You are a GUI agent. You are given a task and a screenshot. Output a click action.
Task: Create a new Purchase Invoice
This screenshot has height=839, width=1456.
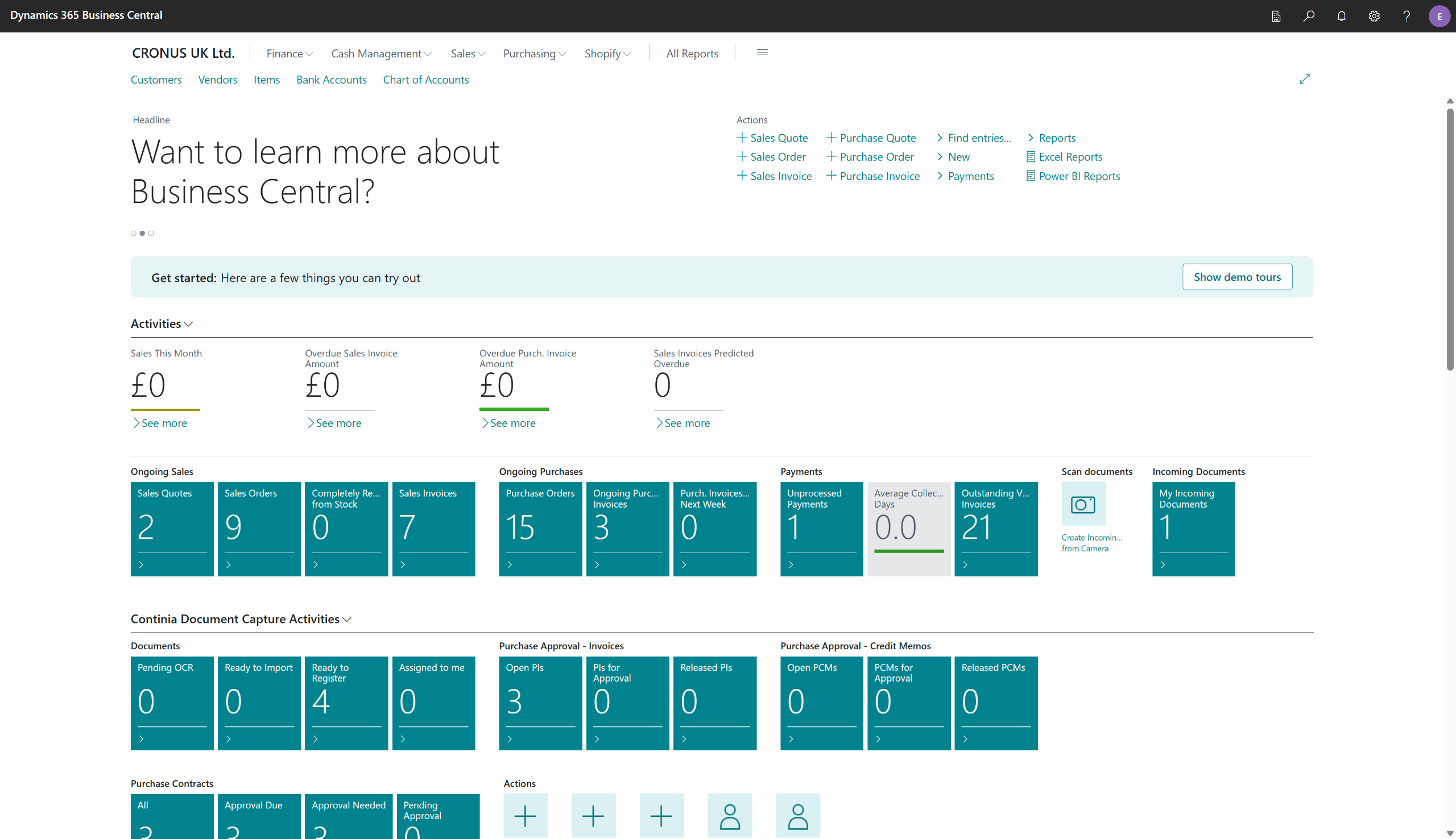pyautogui.click(x=873, y=176)
